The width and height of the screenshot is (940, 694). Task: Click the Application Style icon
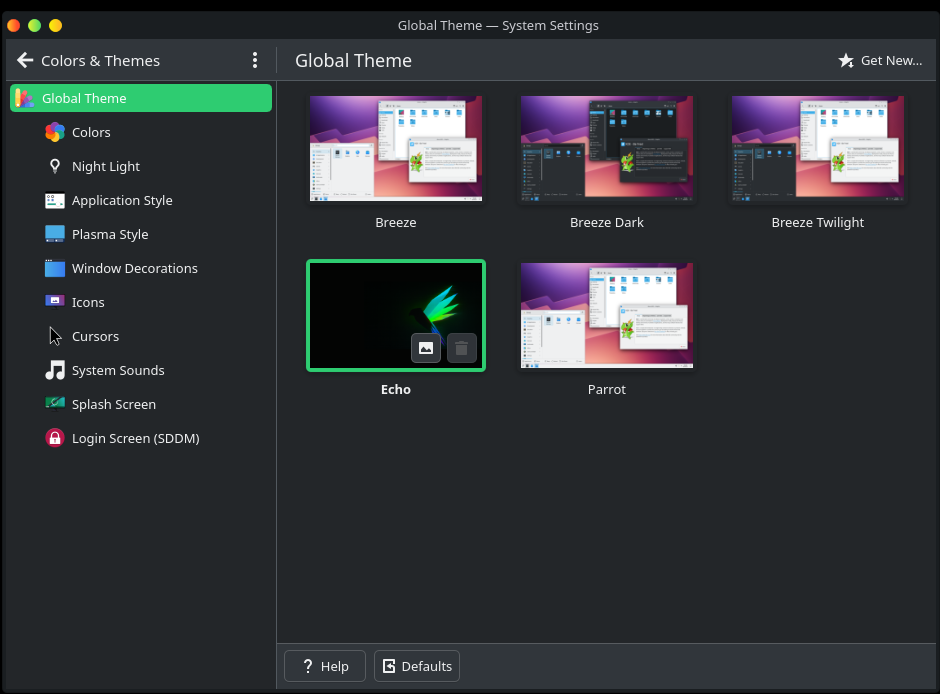55,200
